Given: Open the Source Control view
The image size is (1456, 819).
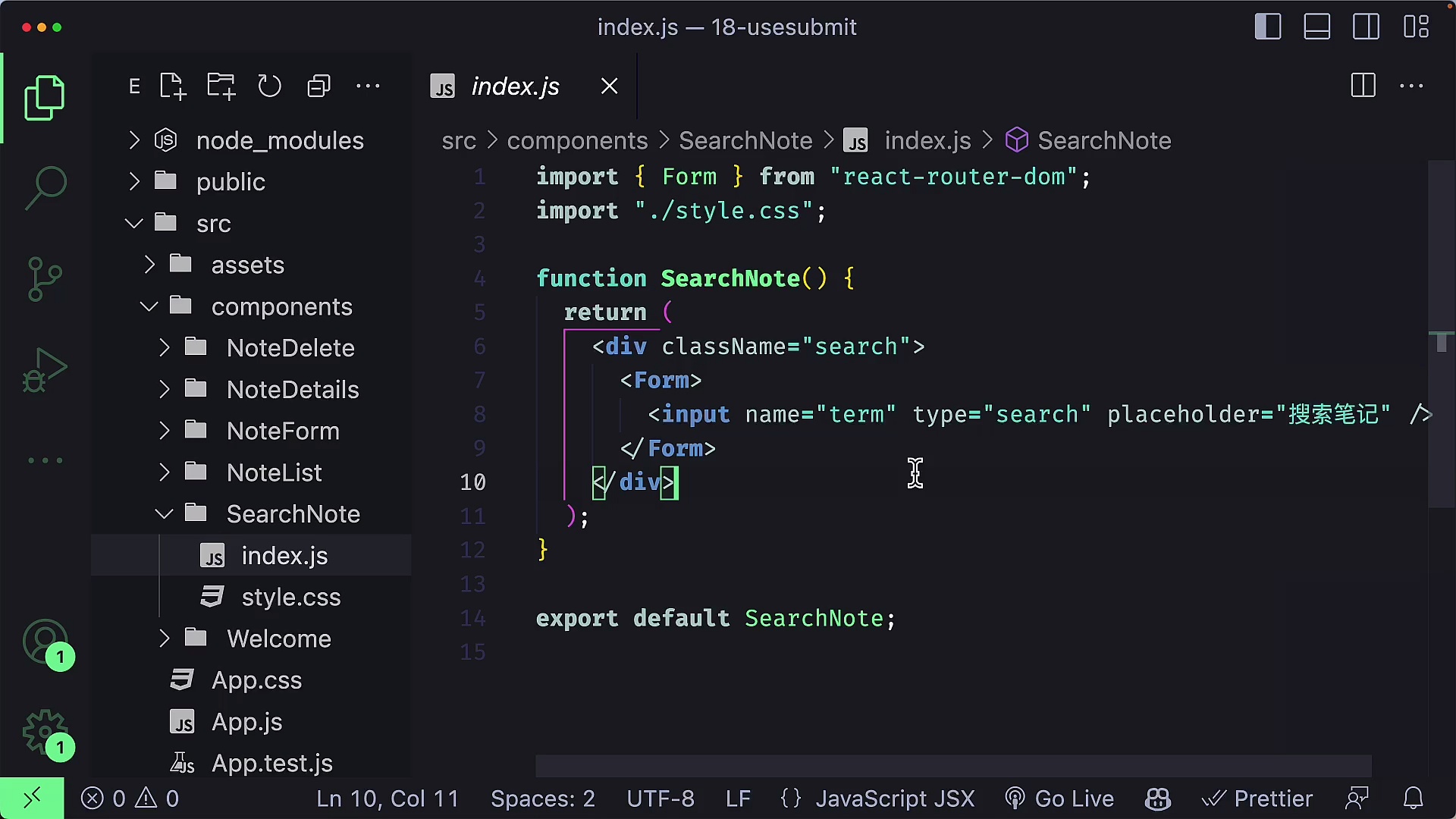Looking at the screenshot, I should tap(45, 278).
